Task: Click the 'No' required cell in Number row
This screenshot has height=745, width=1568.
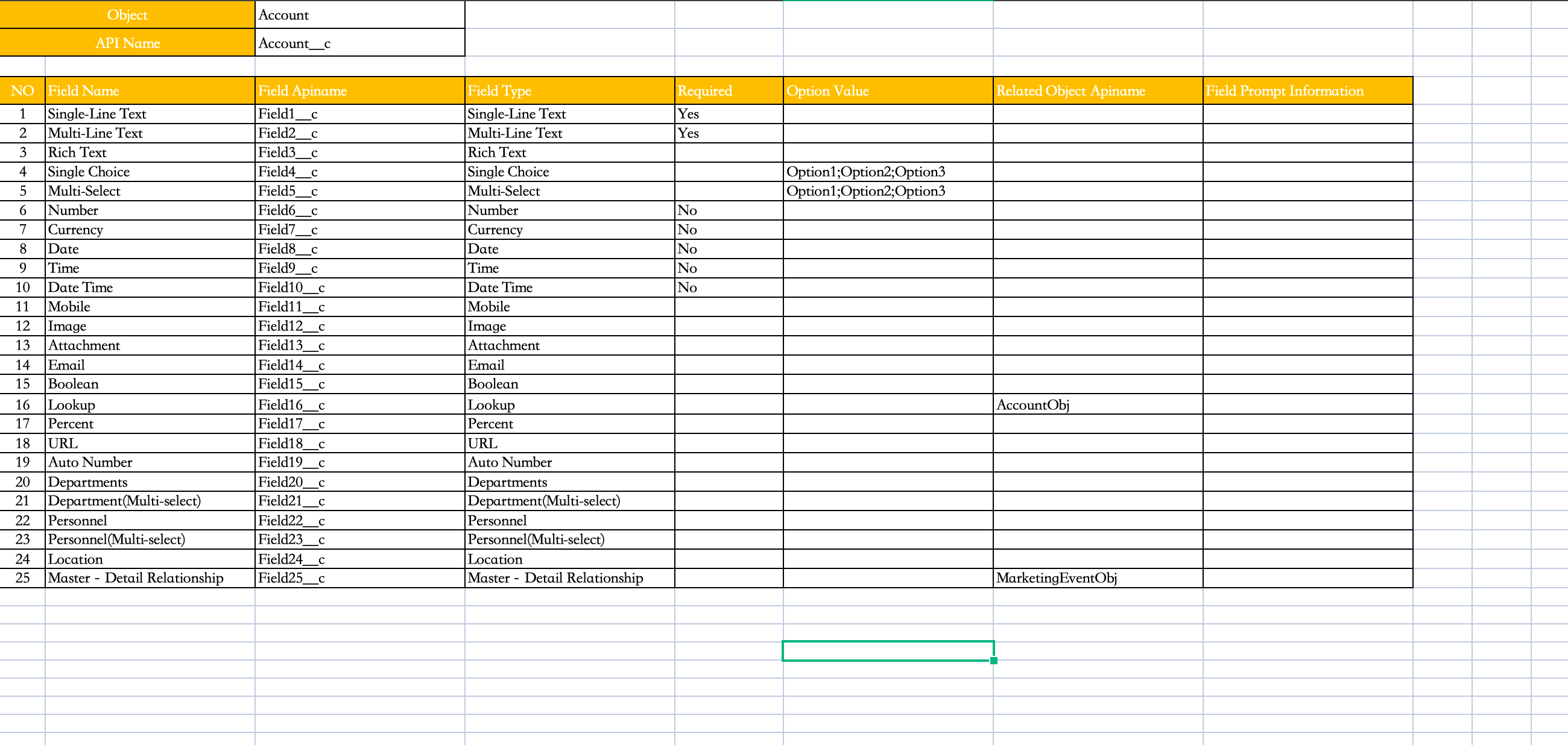Action: click(x=729, y=210)
